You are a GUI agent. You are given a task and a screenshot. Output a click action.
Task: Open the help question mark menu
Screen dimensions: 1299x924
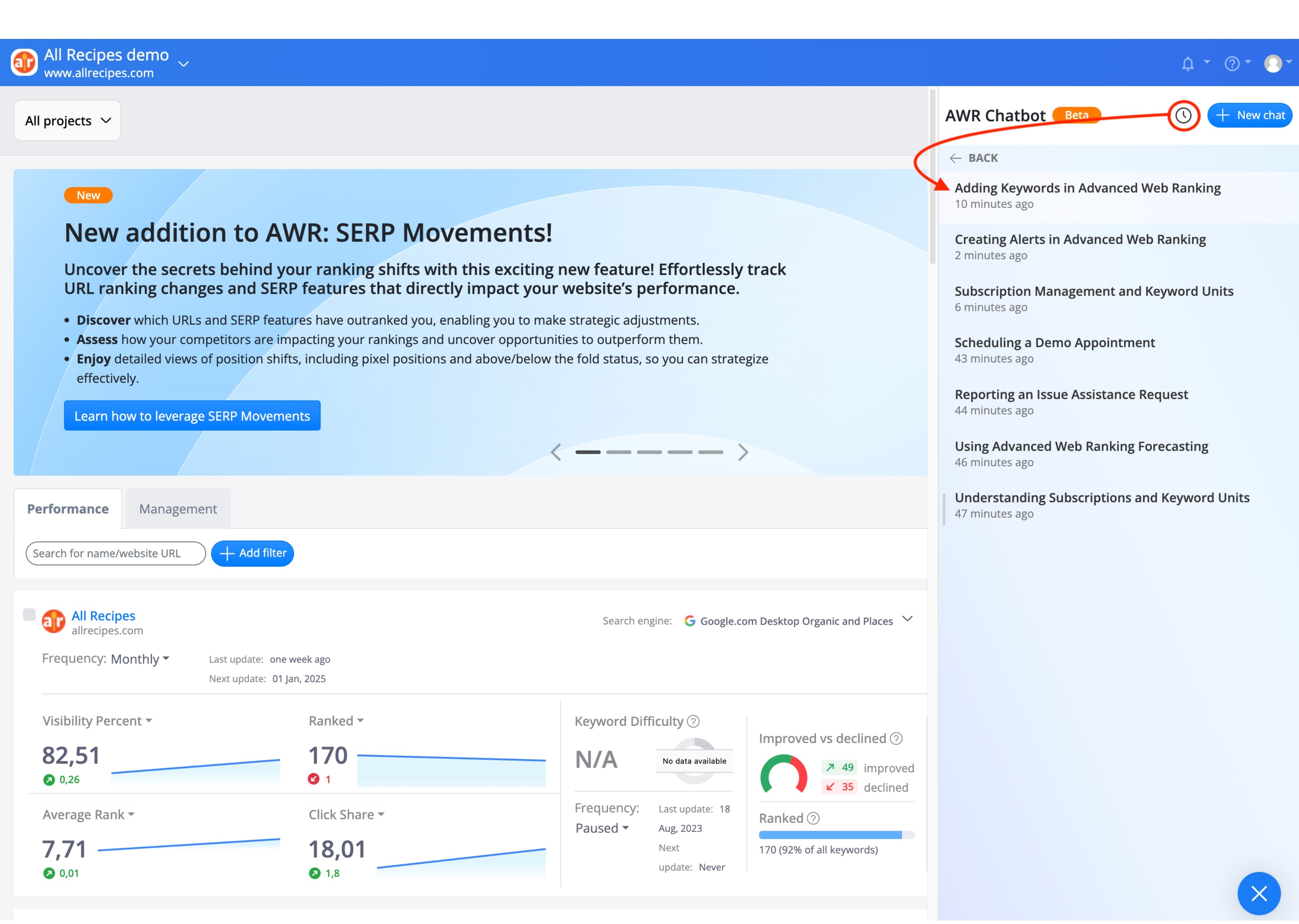[1232, 63]
